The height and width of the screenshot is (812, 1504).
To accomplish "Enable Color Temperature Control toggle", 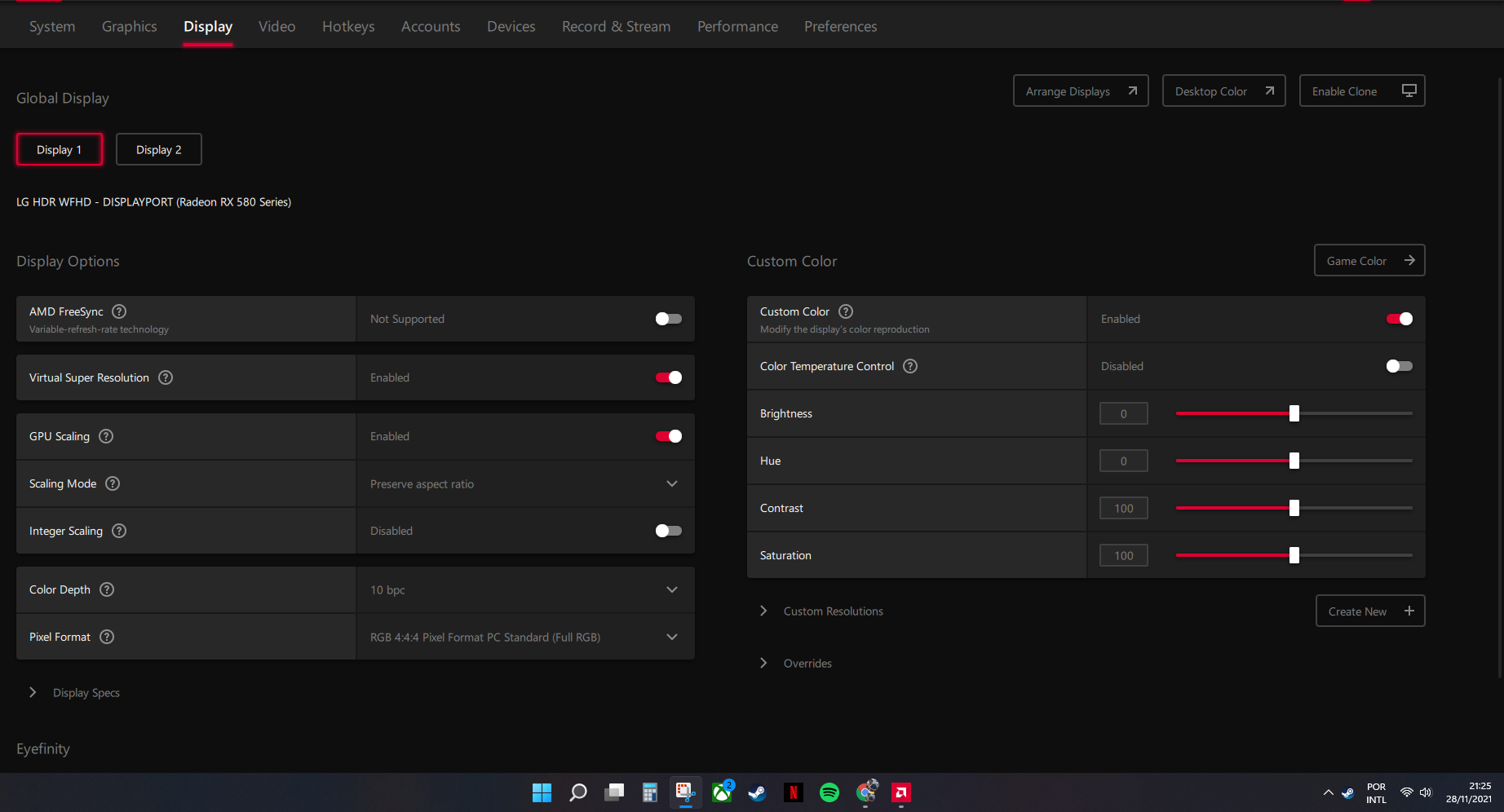I will [x=1400, y=366].
